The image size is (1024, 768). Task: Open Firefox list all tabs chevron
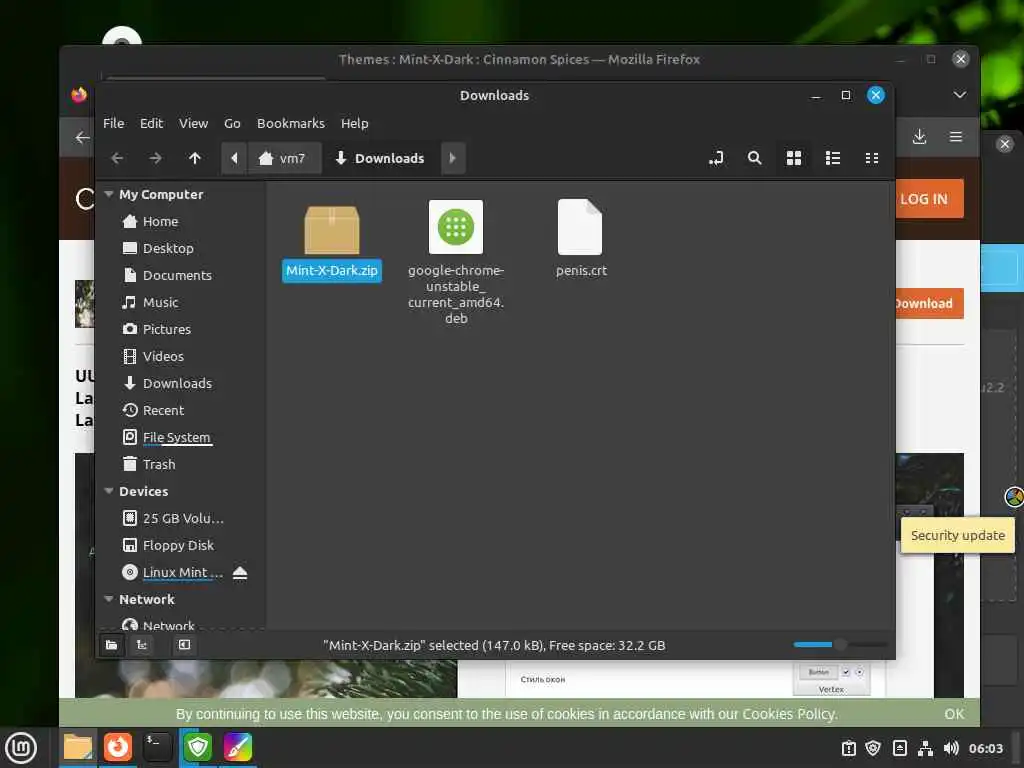pos(959,95)
